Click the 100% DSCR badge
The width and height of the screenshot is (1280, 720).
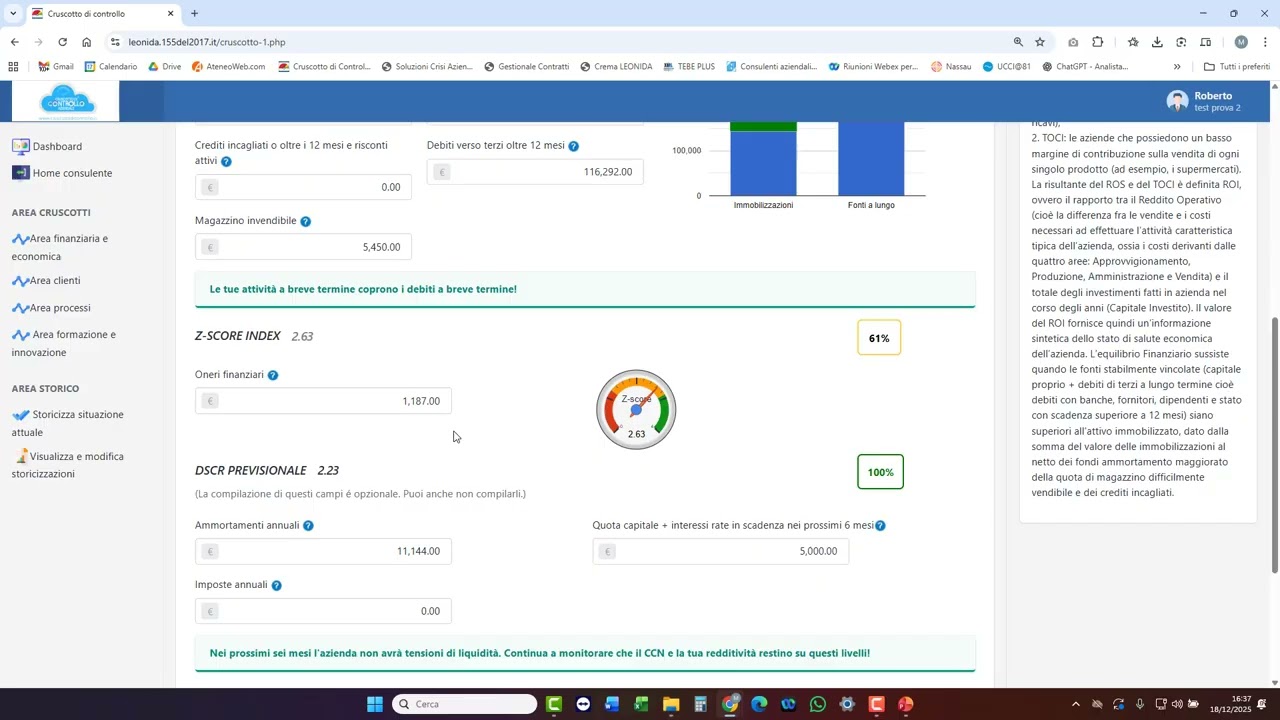880,472
